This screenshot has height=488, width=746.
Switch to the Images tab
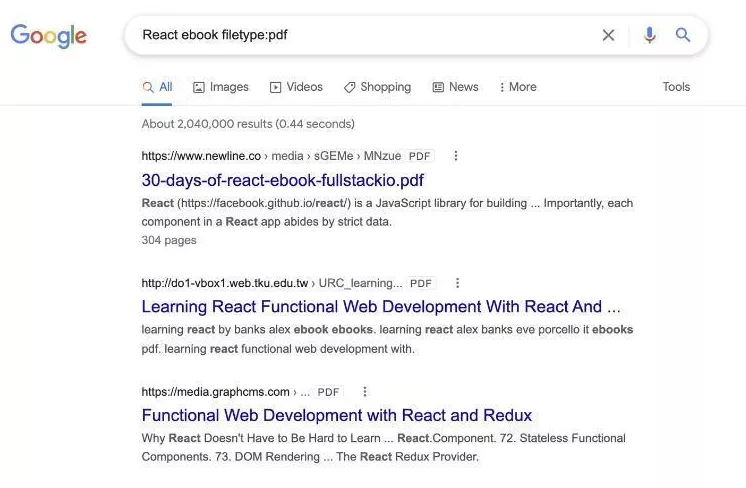click(220, 87)
